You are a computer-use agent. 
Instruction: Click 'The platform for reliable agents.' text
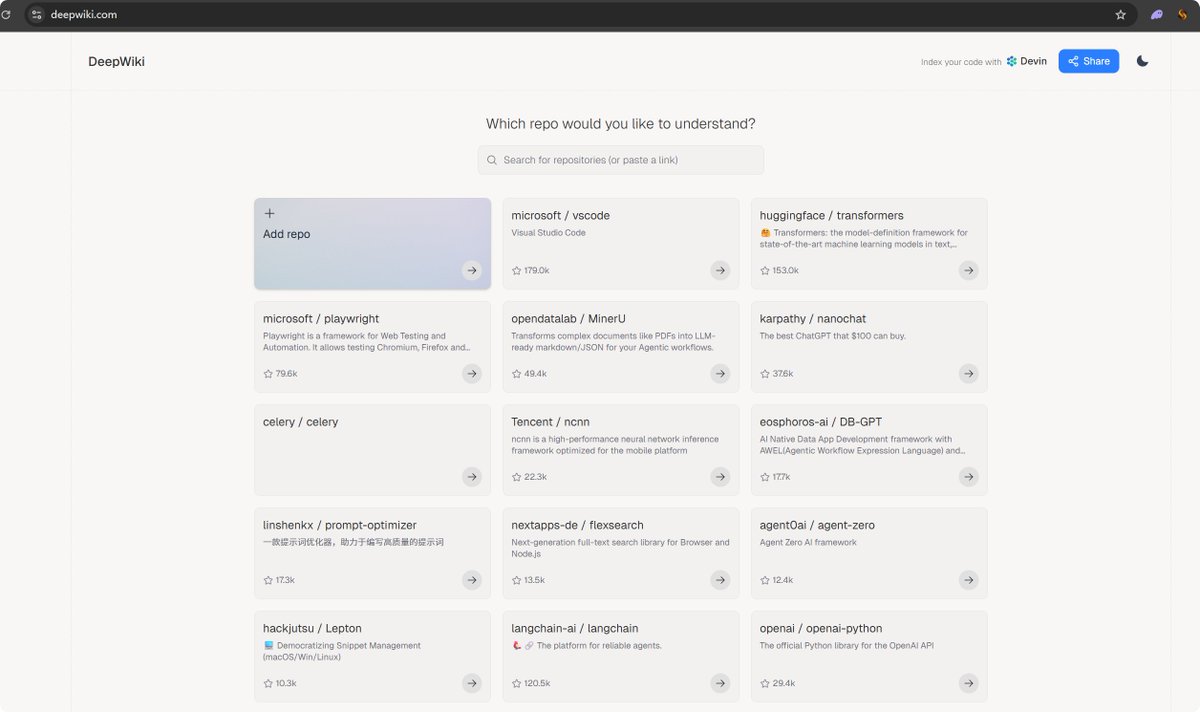coord(599,646)
